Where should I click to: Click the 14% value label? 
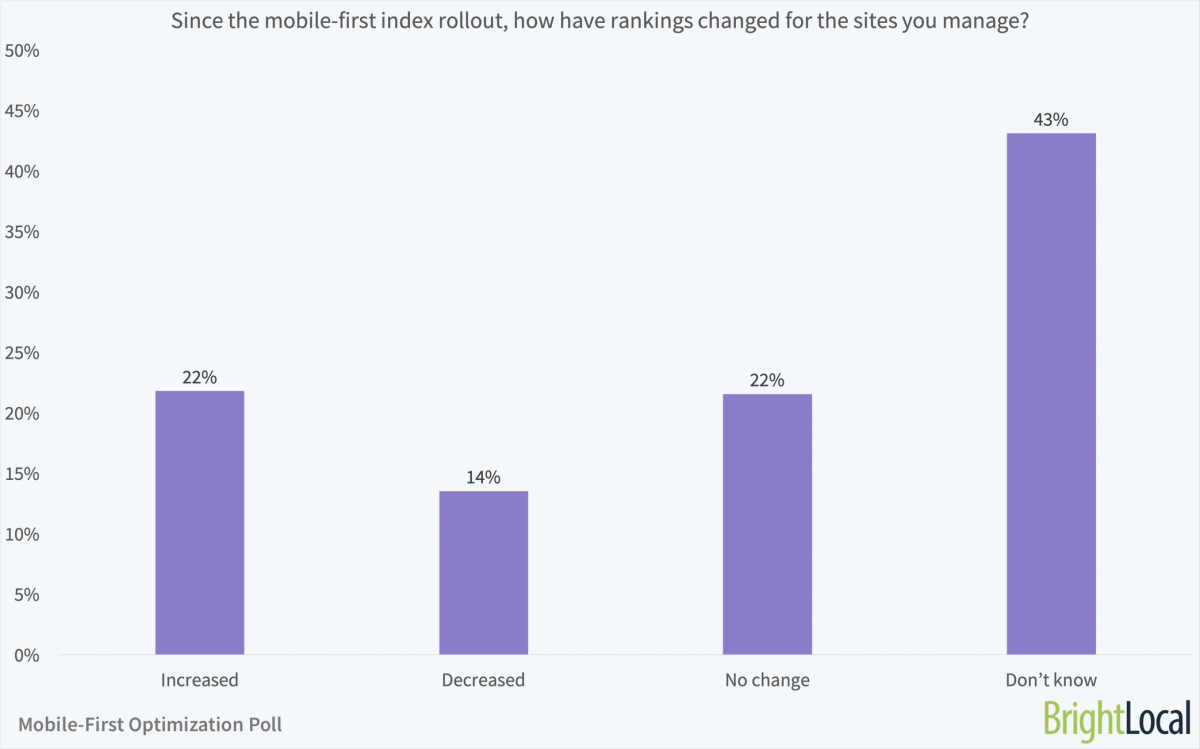pyautogui.click(x=483, y=478)
